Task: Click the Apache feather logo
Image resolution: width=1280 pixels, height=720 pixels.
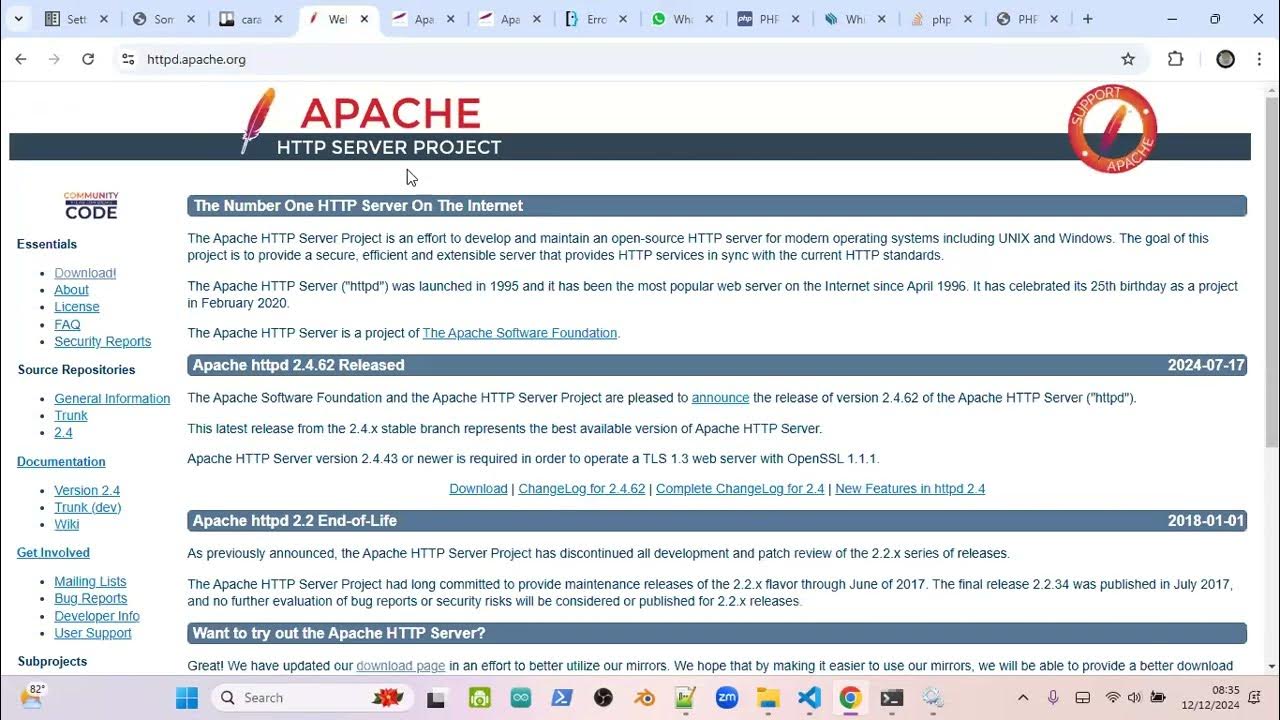Action: click(x=258, y=121)
